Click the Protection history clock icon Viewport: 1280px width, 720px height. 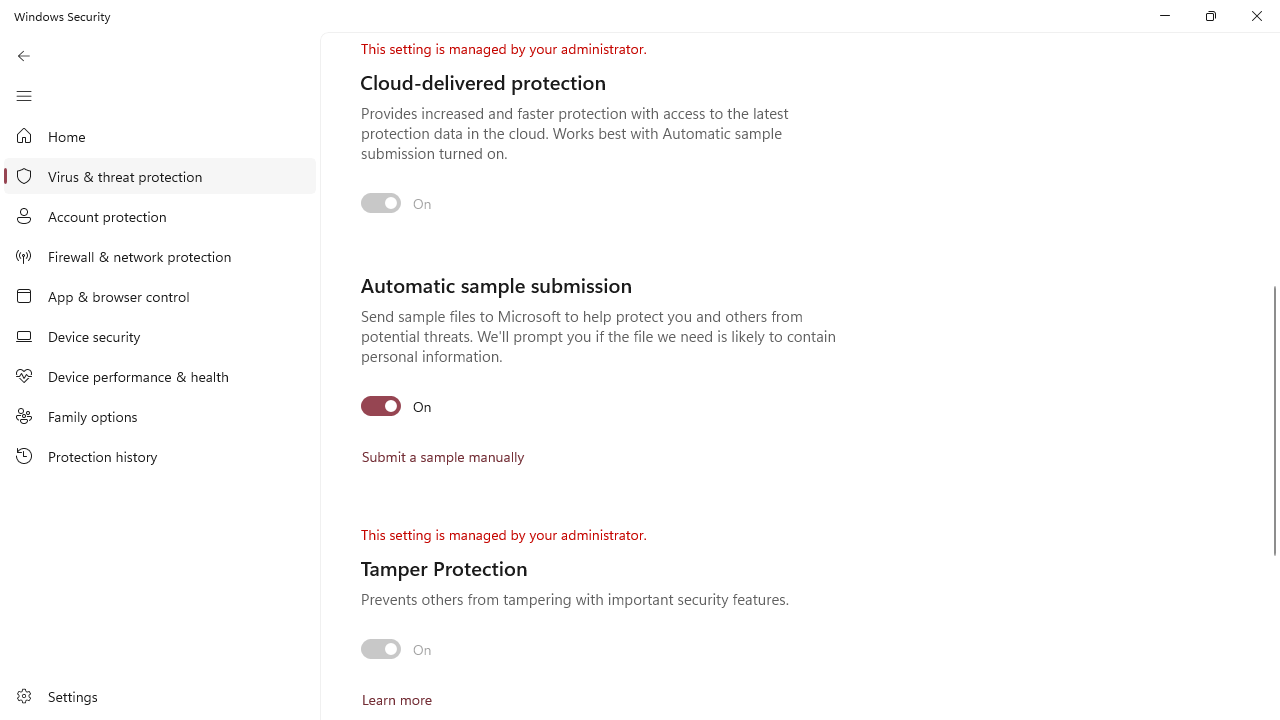click(x=24, y=456)
